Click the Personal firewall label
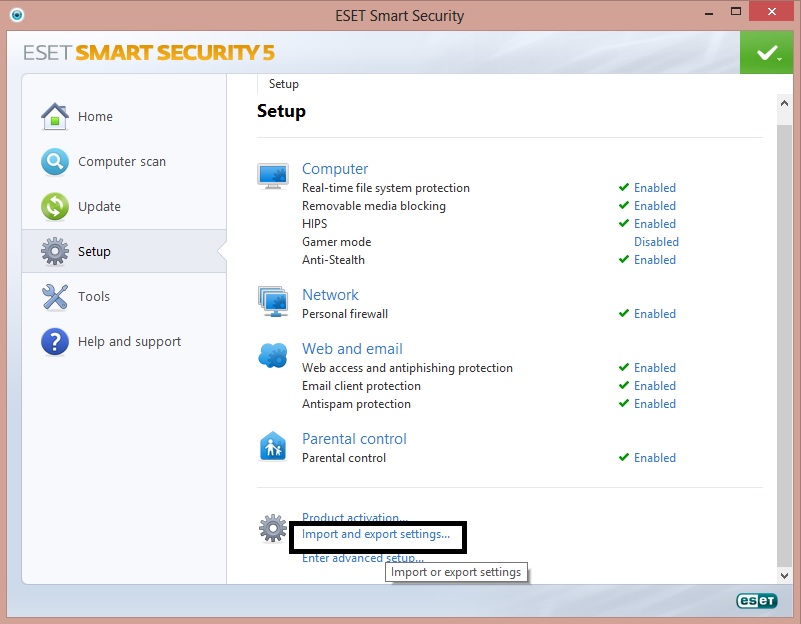The height and width of the screenshot is (624, 801). (x=345, y=314)
